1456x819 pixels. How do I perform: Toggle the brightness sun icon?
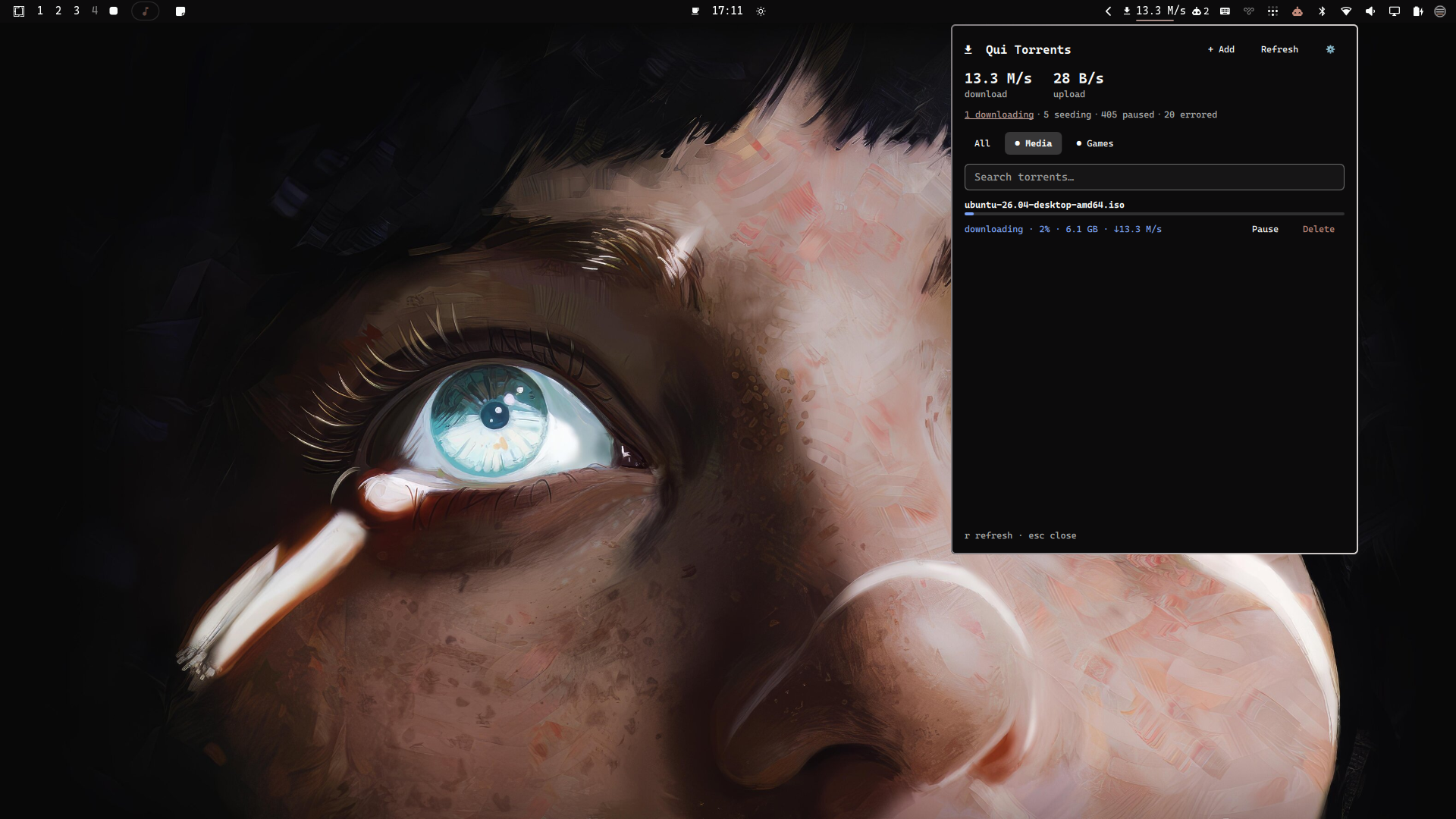click(x=761, y=11)
